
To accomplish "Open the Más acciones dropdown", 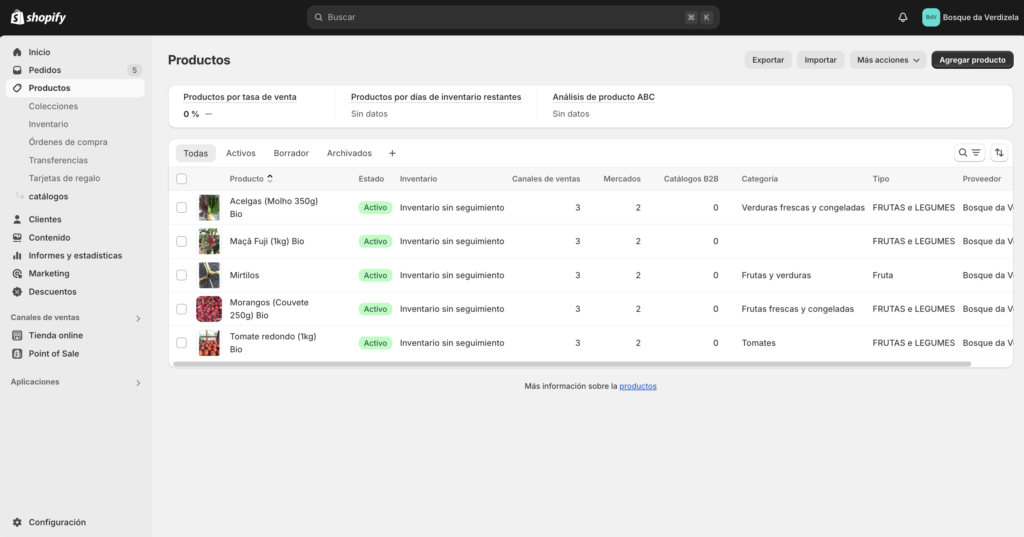I will [x=888, y=60].
